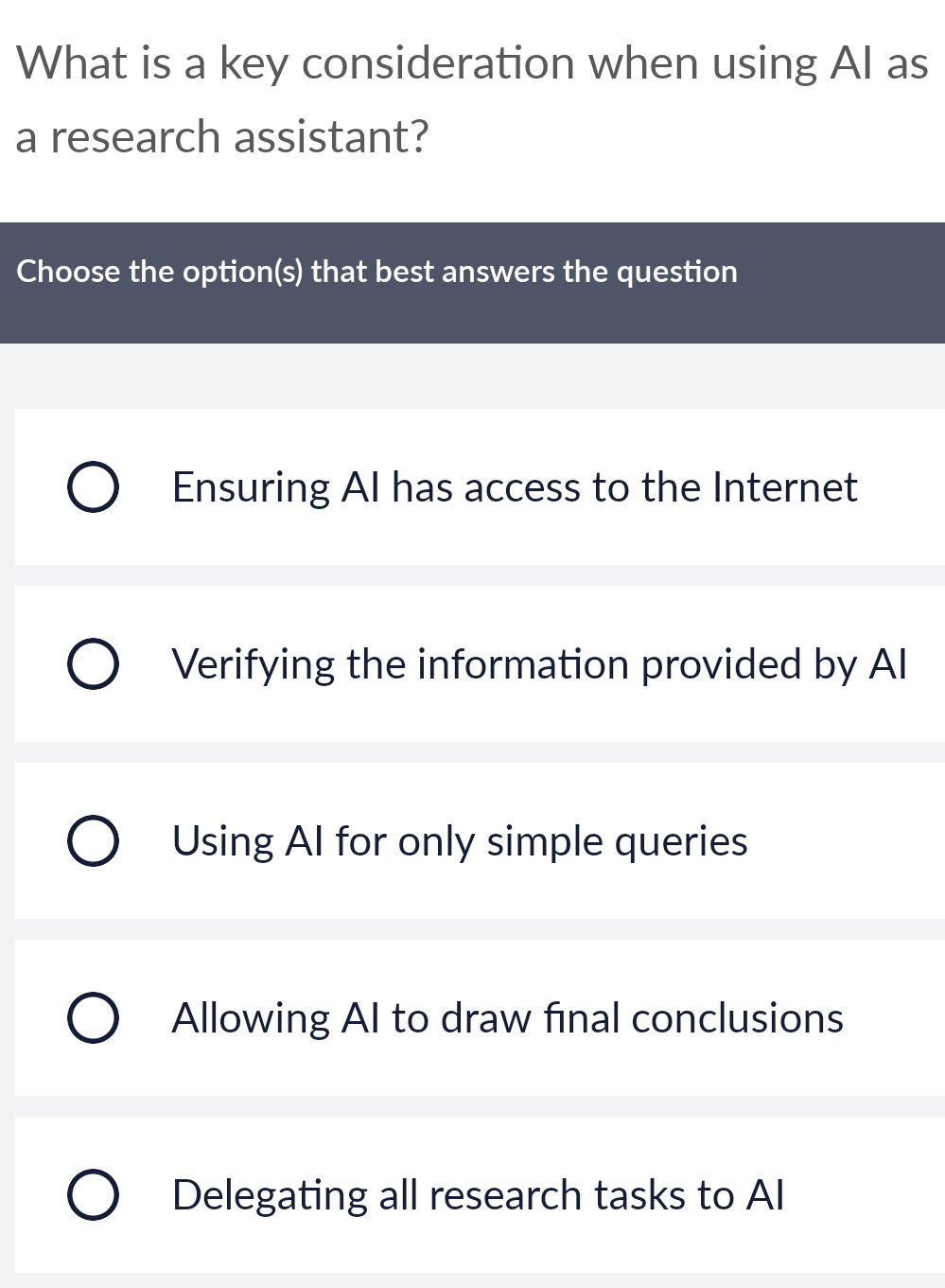Choose the answer "Verifying the information provided by AI"
945x1288 pixels.
(x=539, y=663)
